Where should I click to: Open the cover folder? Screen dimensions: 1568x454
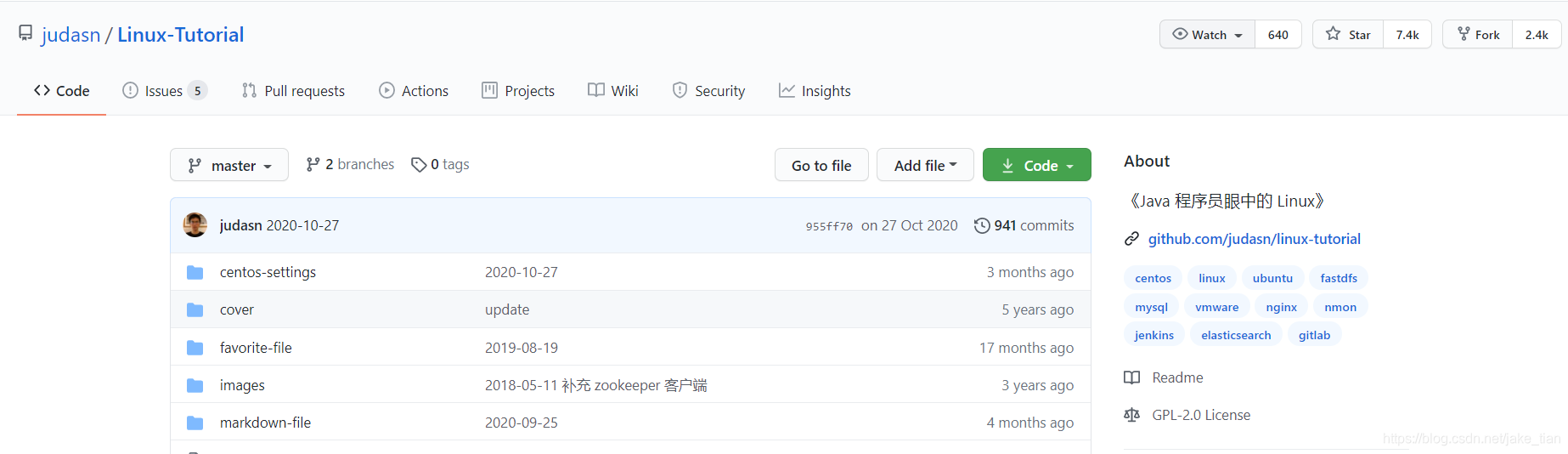[237, 309]
